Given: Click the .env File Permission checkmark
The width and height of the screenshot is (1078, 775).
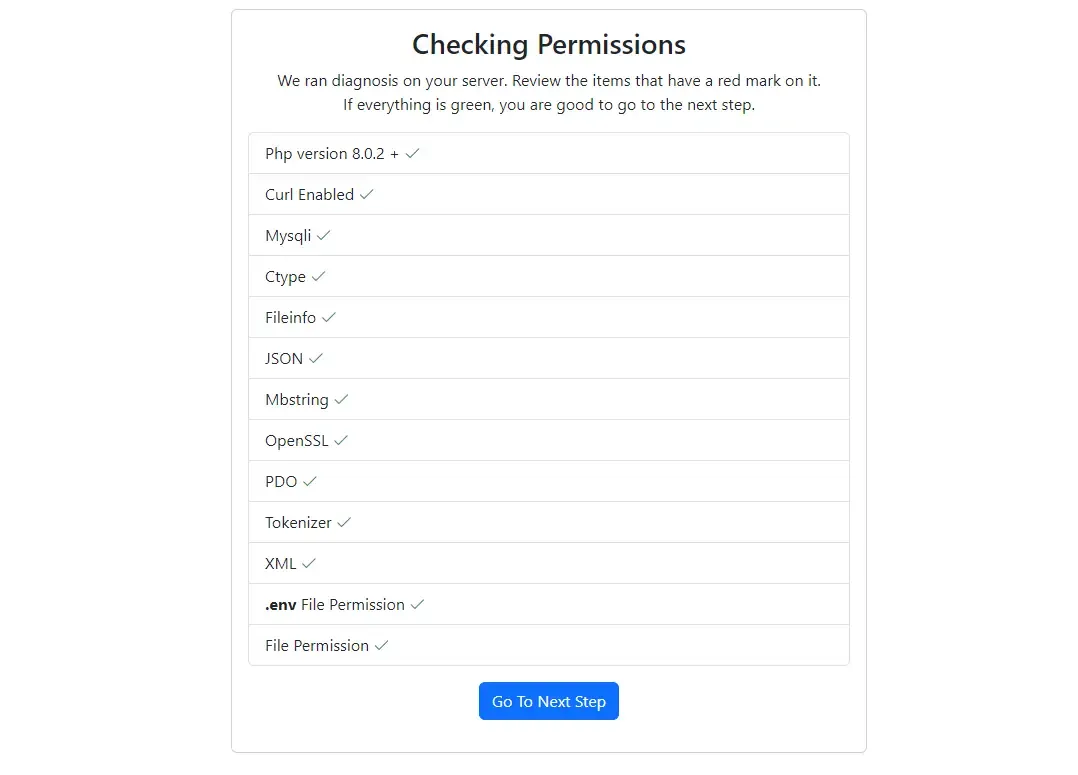Looking at the screenshot, I should coord(417,604).
